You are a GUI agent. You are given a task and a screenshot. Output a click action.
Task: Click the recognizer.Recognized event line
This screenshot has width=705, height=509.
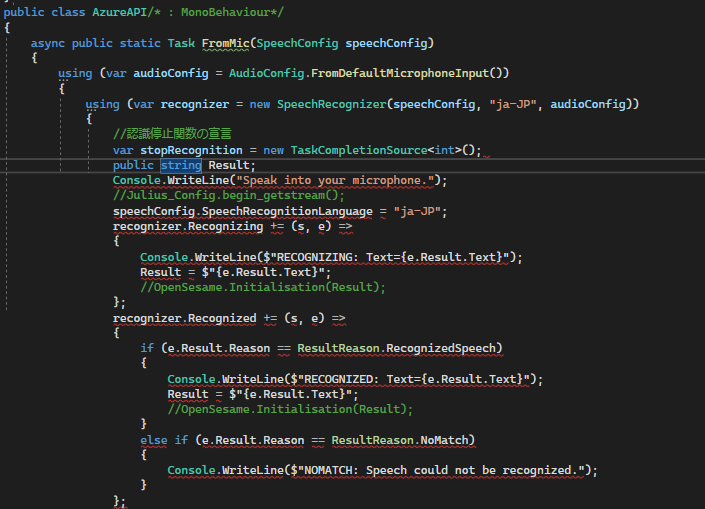(x=229, y=319)
